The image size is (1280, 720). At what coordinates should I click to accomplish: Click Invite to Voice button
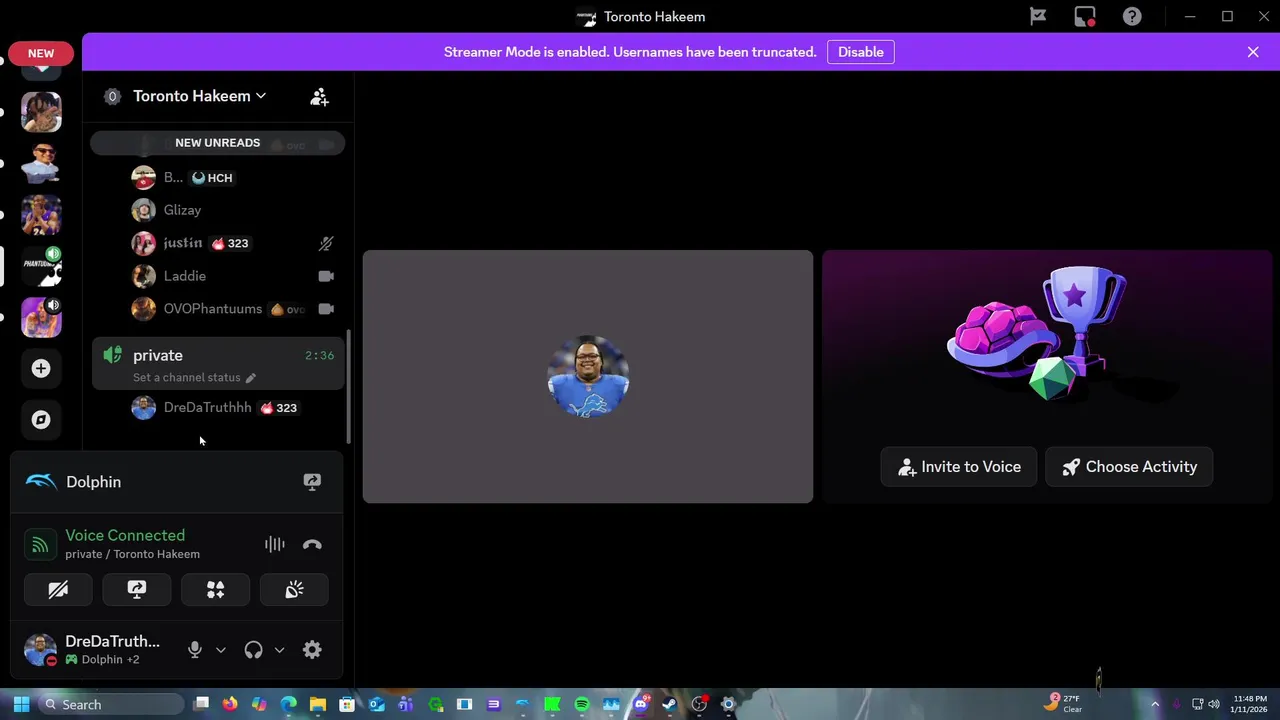click(958, 467)
